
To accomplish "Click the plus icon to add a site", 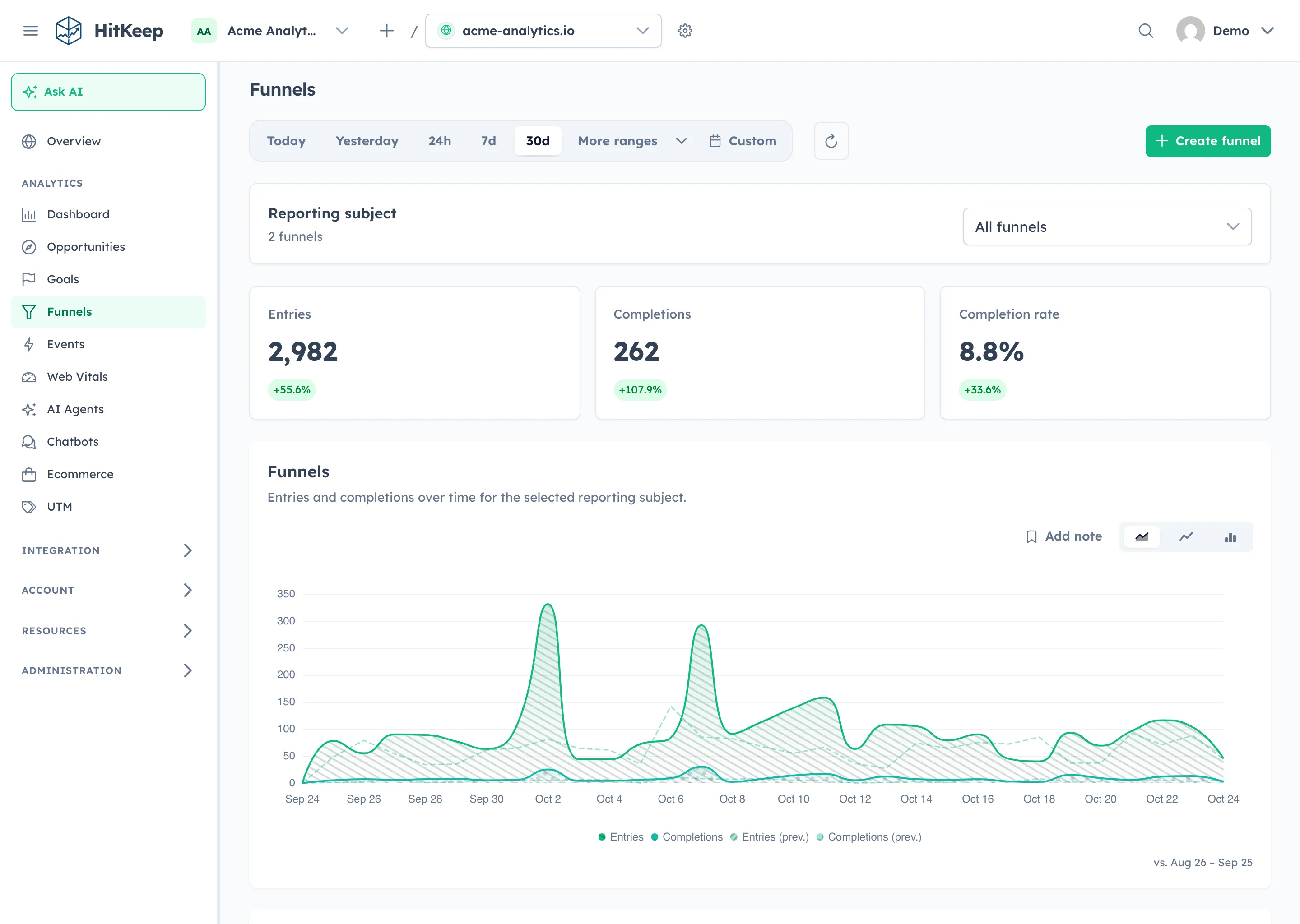I will [x=386, y=31].
